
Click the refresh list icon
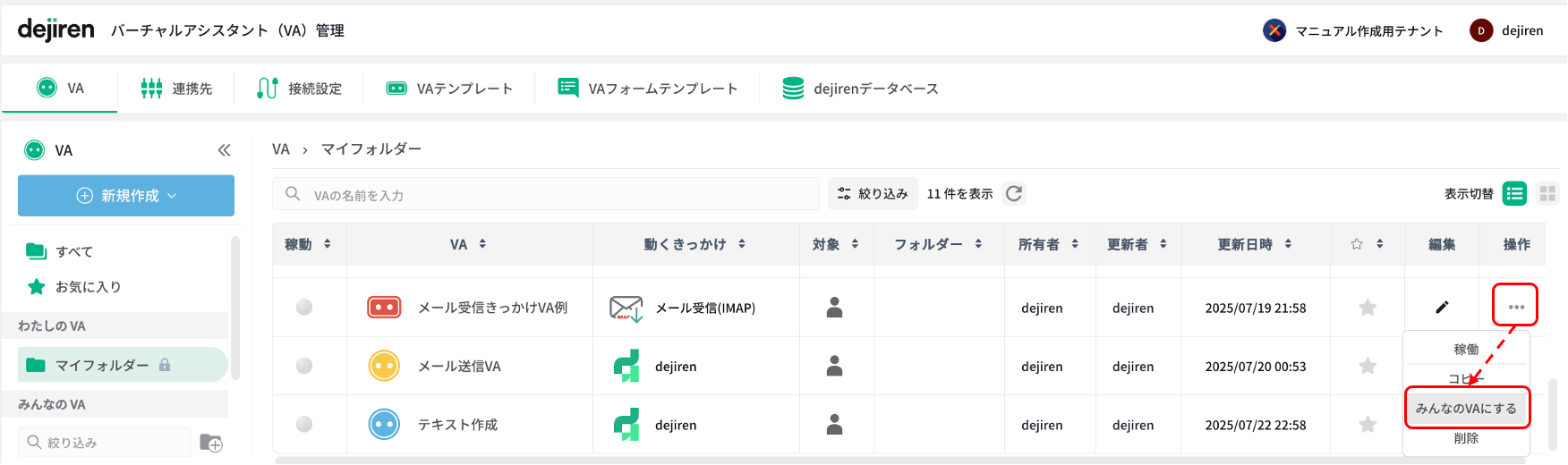click(x=1013, y=193)
